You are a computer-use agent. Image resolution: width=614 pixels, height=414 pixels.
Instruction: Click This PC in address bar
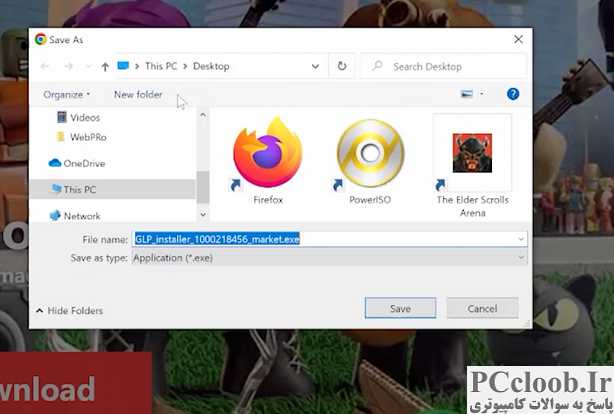pyautogui.click(x=161, y=66)
